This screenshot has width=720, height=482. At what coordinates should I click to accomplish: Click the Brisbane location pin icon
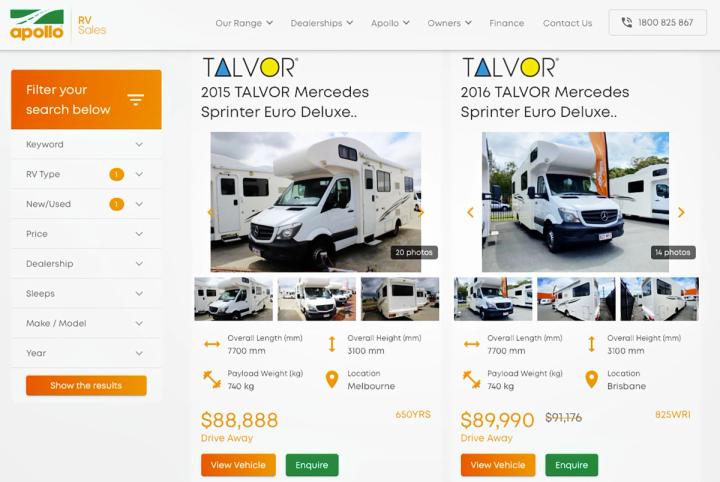591,380
